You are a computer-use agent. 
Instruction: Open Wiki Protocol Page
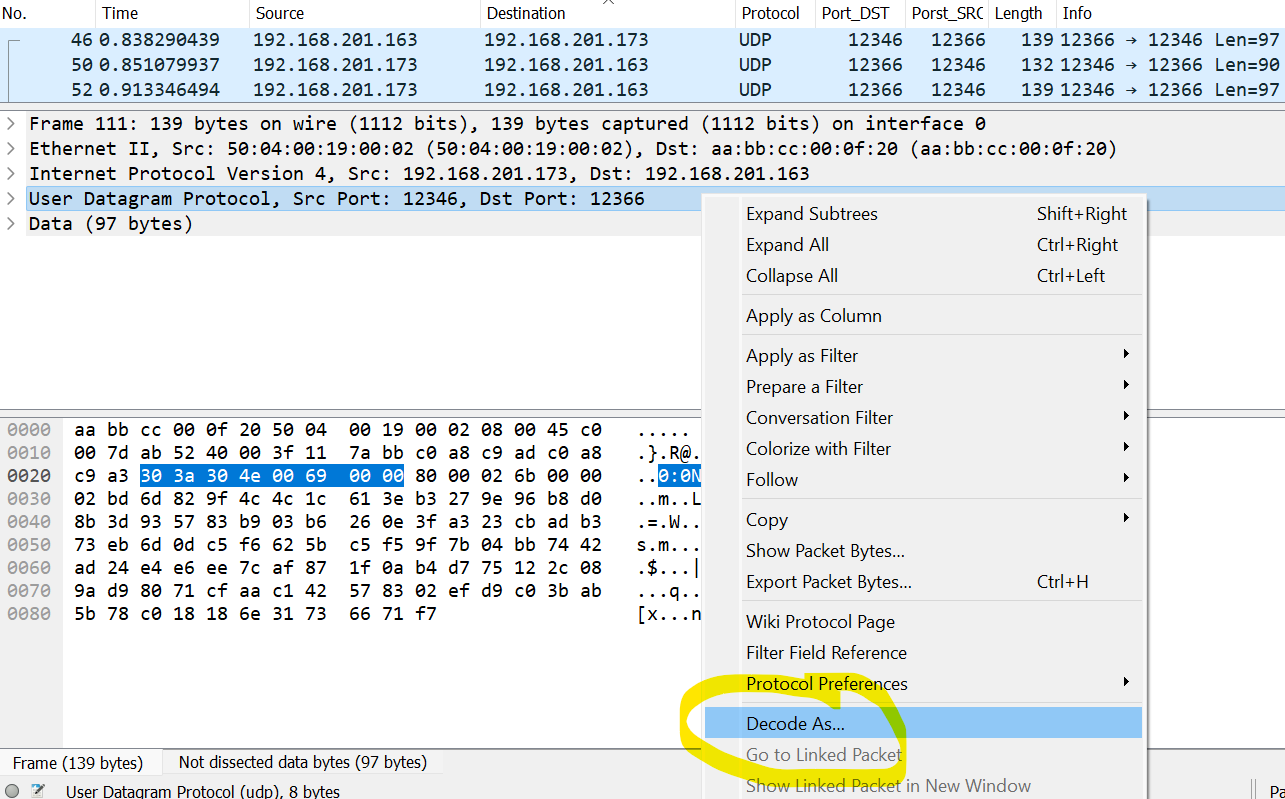[923, 622]
